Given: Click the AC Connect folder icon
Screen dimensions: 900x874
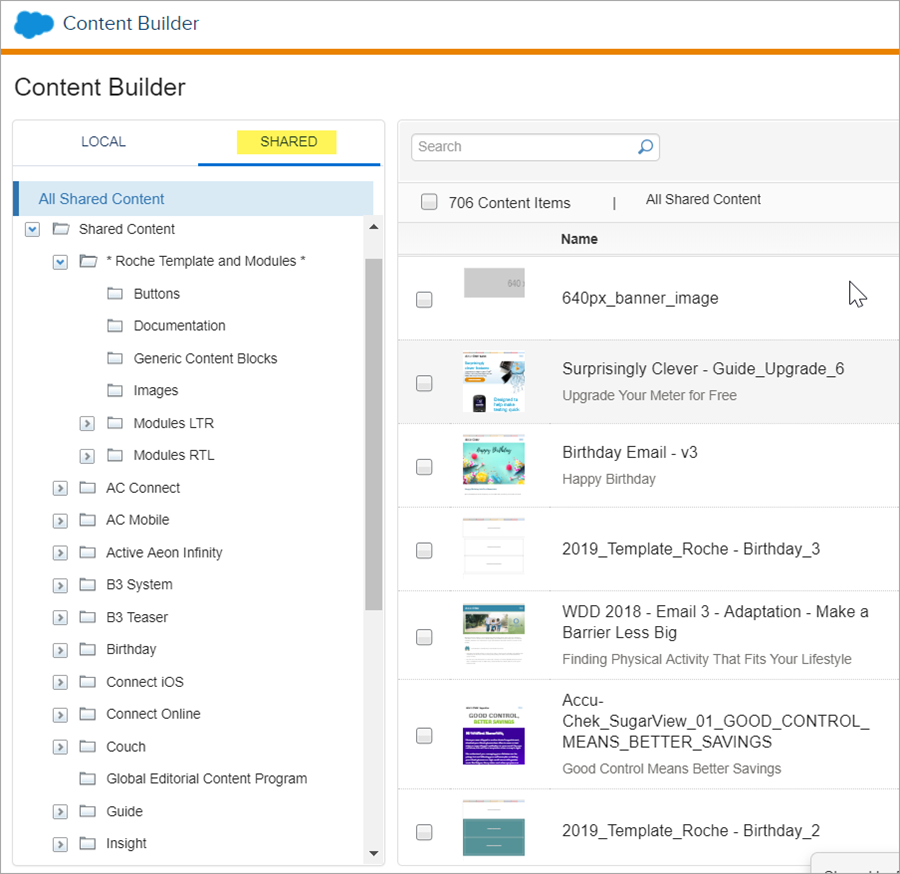Looking at the screenshot, I should pyautogui.click(x=87, y=488).
